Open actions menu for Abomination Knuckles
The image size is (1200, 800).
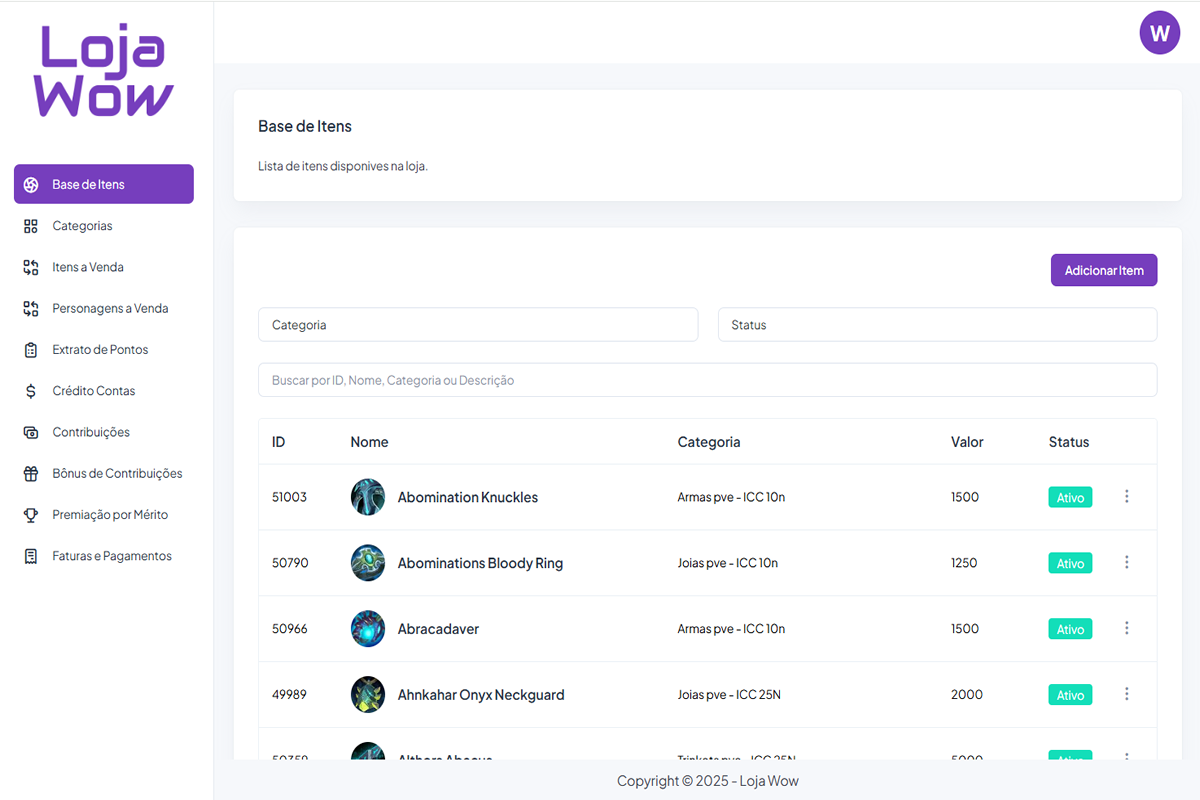[1127, 497]
